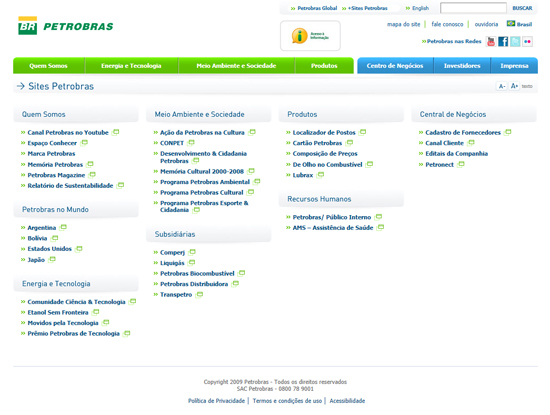Open the +Sites Petrobras top link

coord(368,8)
